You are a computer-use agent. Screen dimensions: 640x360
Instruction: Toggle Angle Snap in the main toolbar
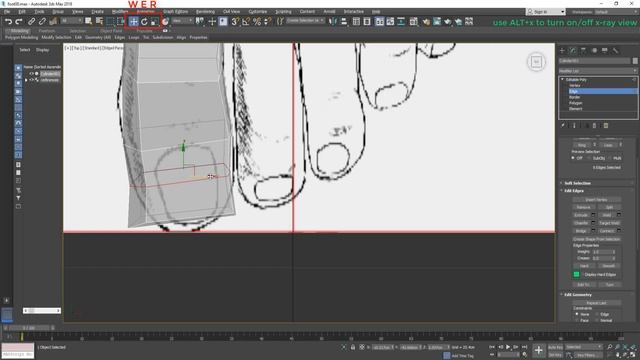[246, 22]
